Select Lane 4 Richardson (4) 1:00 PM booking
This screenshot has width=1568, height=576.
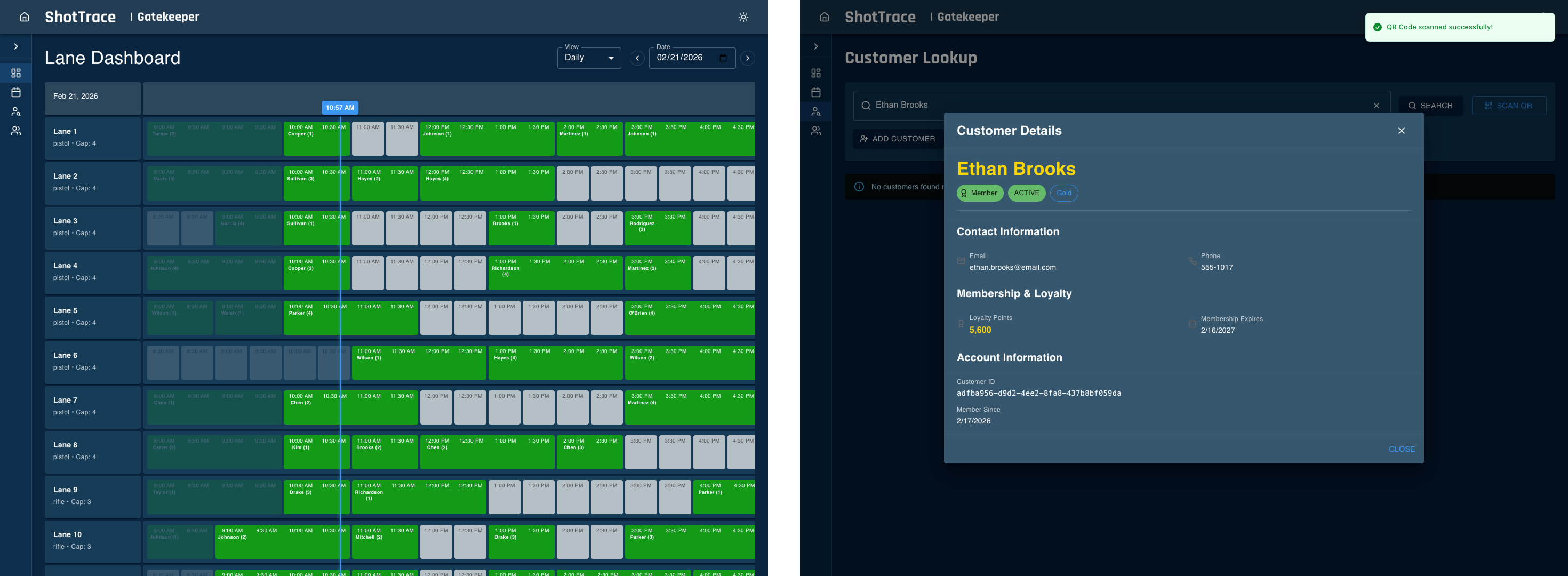(x=555, y=274)
